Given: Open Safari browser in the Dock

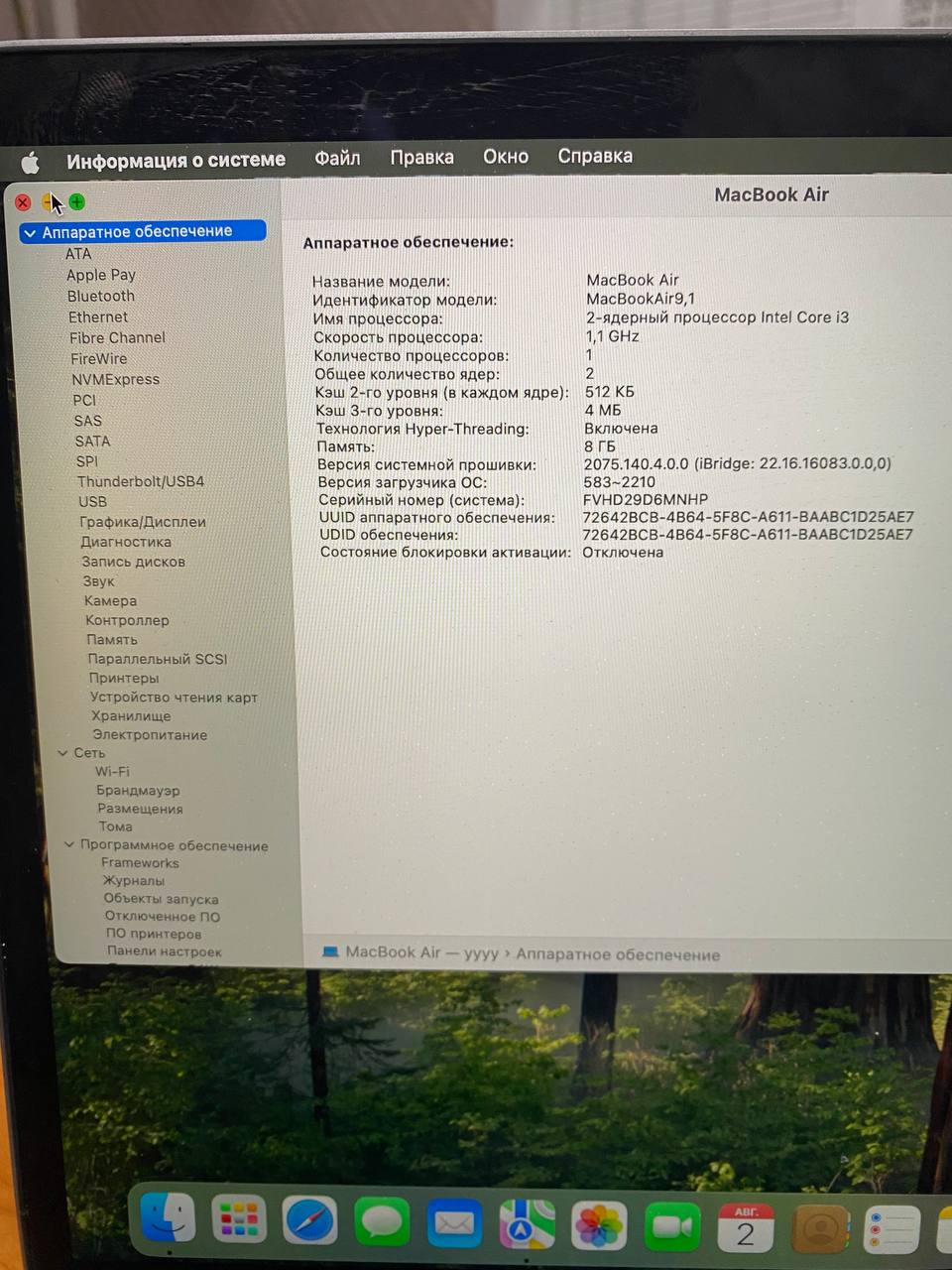Looking at the screenshot, I should (x=310, y=1220).
